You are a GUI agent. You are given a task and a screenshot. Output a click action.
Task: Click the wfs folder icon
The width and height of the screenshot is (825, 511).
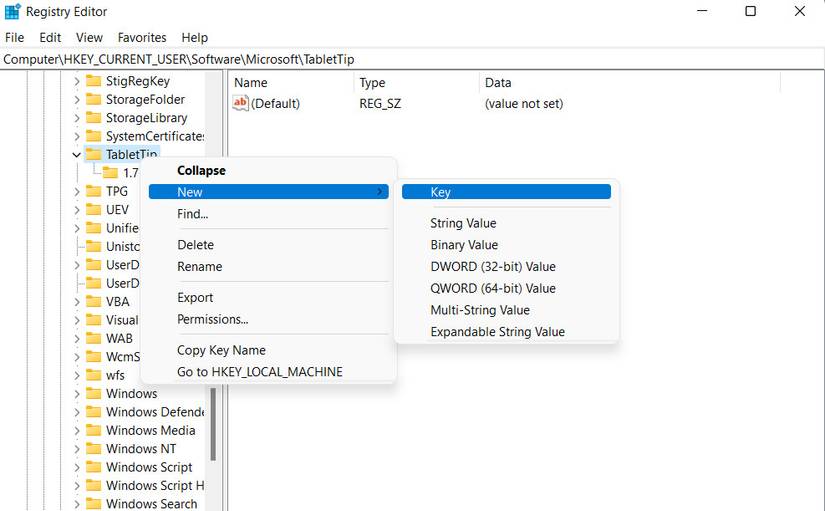(x=93, y=375)
